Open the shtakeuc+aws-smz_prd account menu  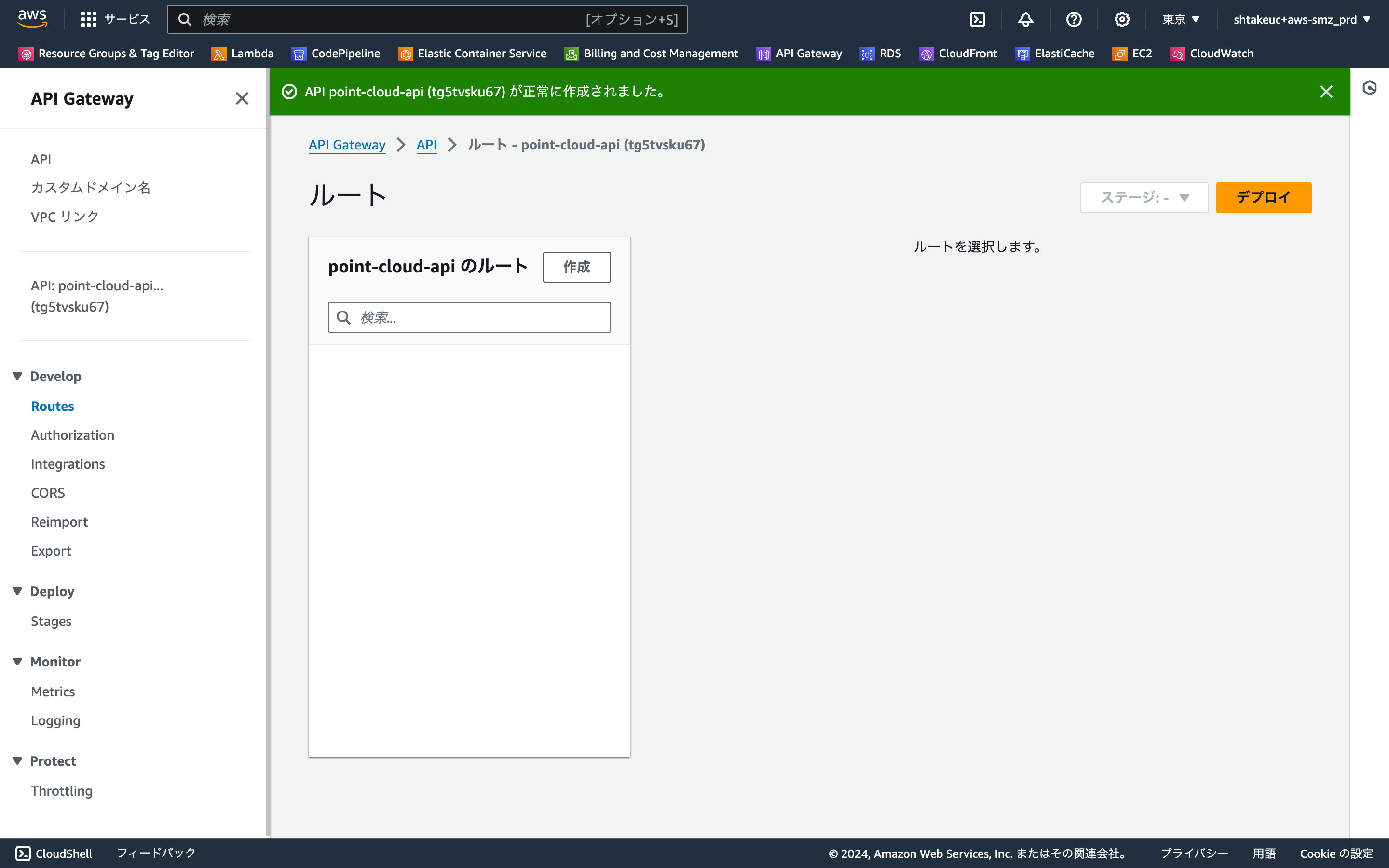click(x=1301, y=19)
